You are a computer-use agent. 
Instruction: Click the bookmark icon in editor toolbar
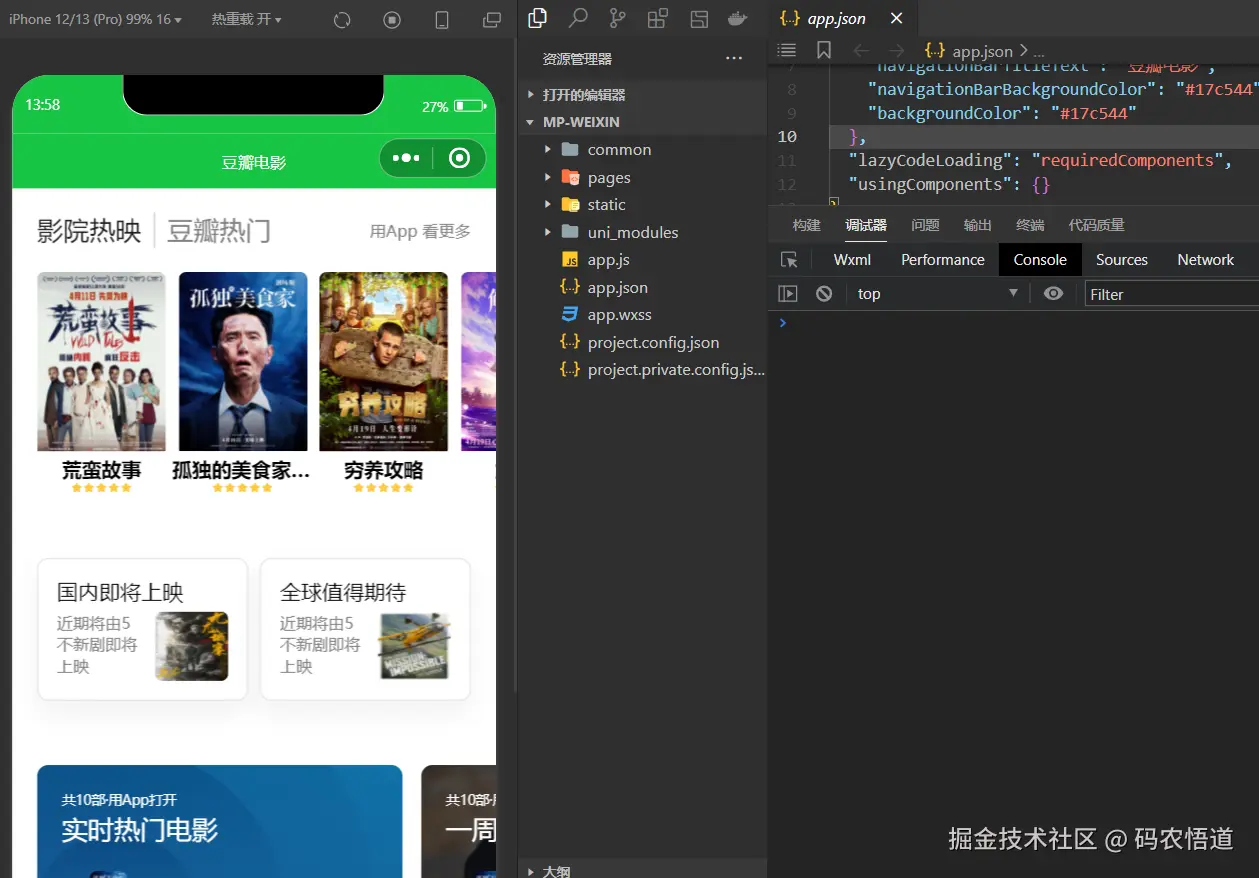pyautogui.click(x=824, y=50)
